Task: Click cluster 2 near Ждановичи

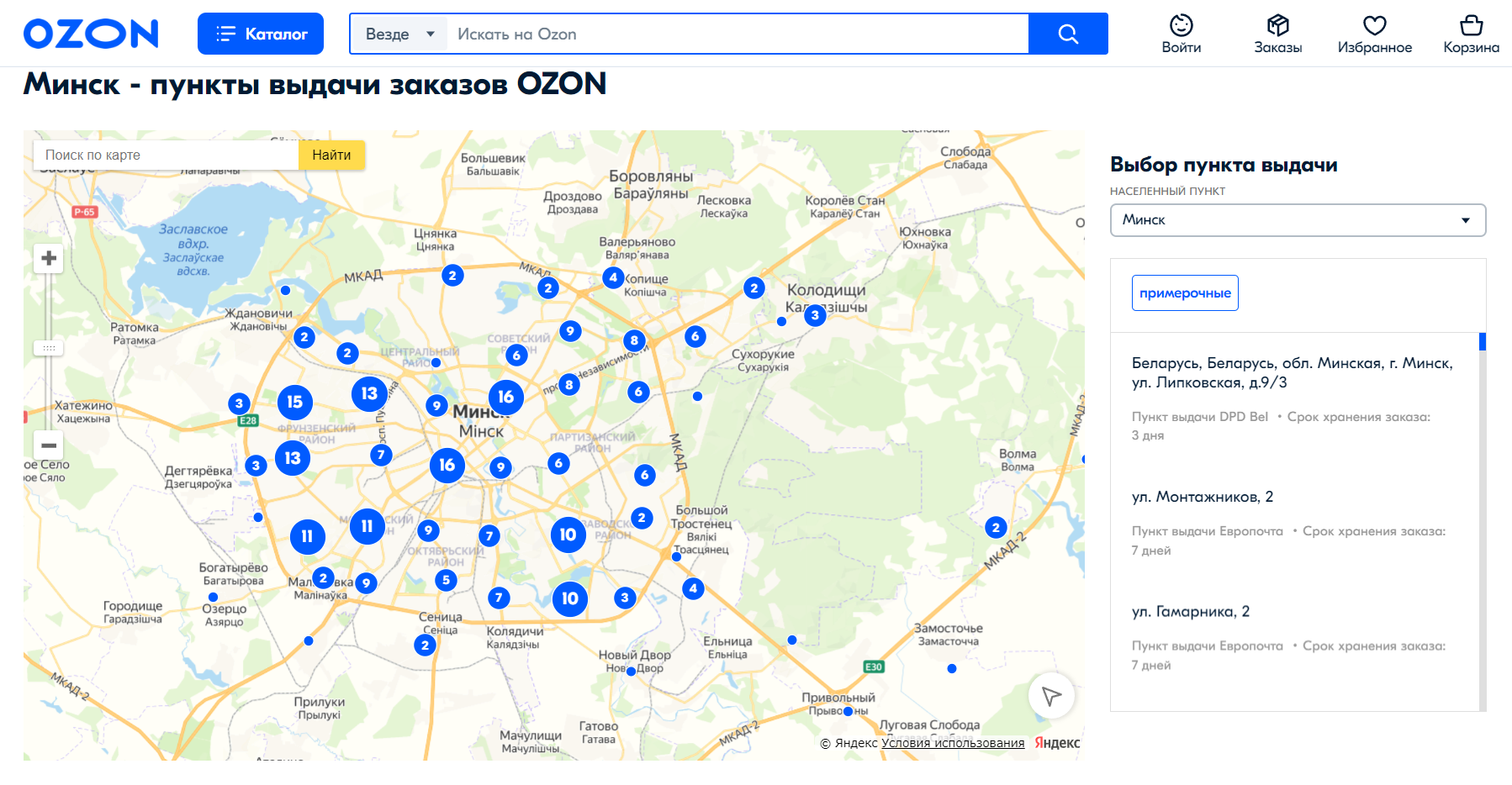Action: coord(304,338)
